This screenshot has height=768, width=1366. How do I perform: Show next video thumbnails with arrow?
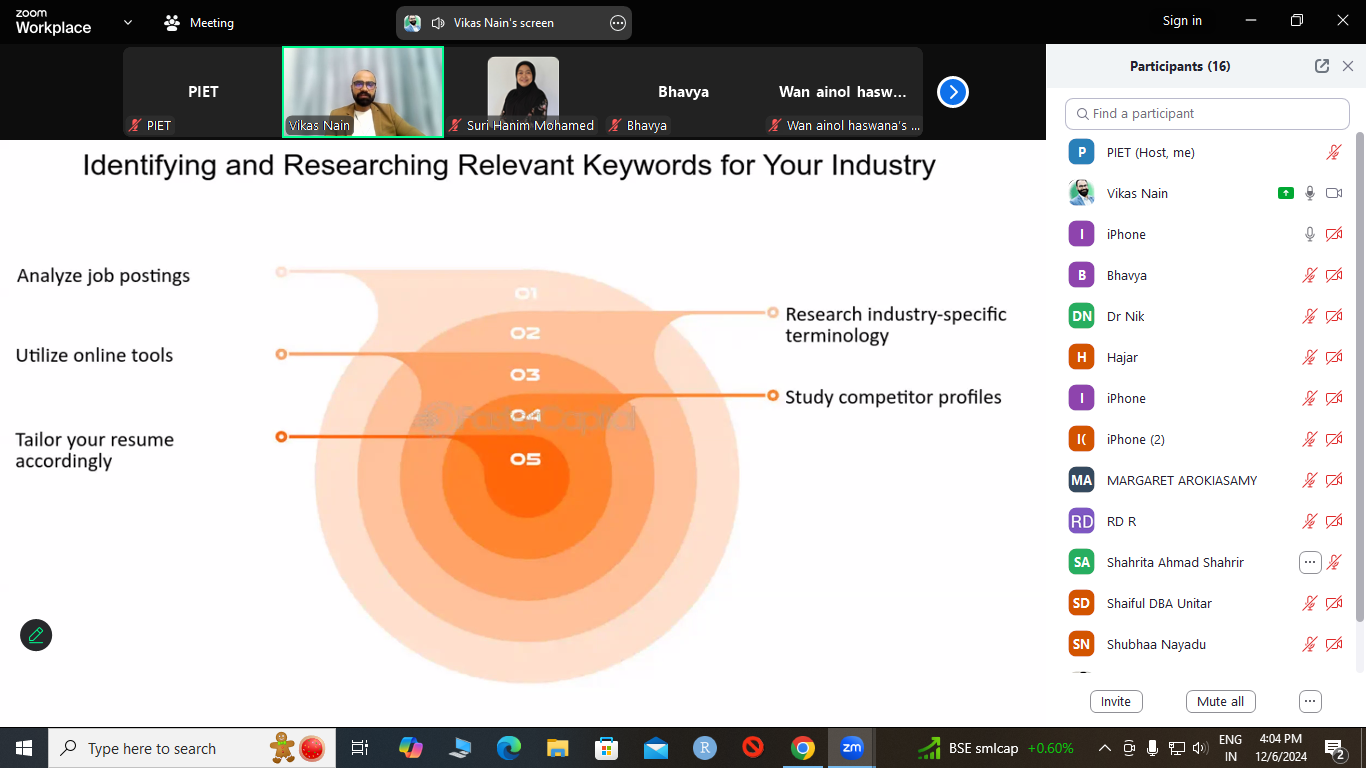click(952, 92)
